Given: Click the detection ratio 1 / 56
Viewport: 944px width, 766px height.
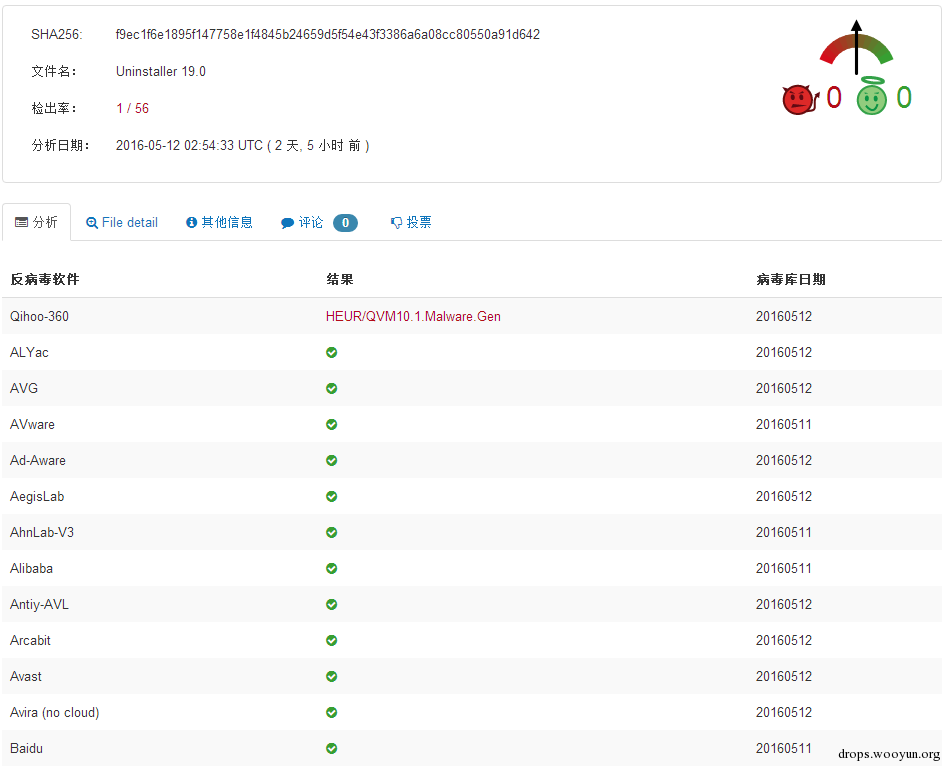Looking at the screenshot, I should (x=132, y=108).
